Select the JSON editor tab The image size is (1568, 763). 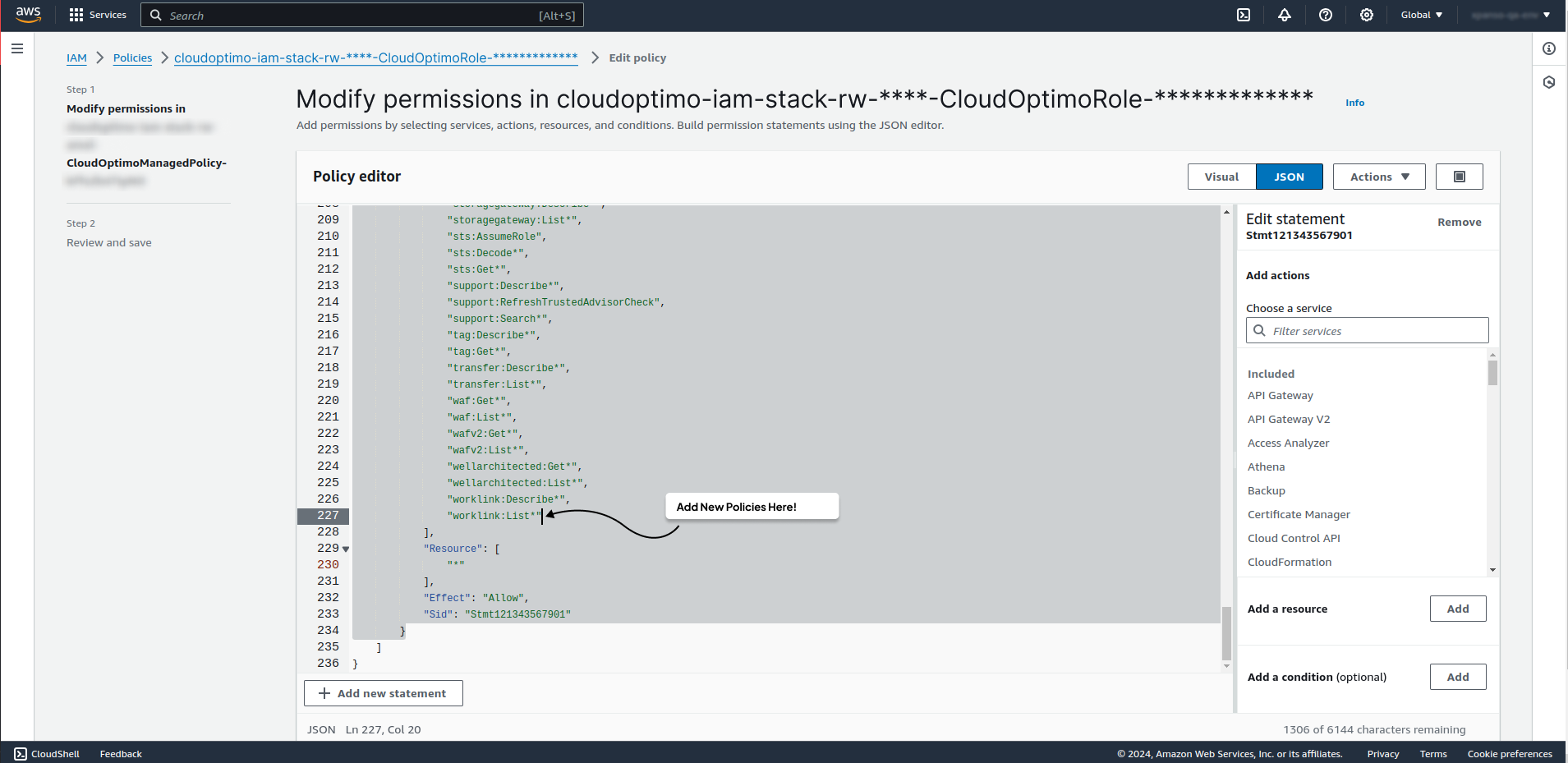coord(1290,177)
